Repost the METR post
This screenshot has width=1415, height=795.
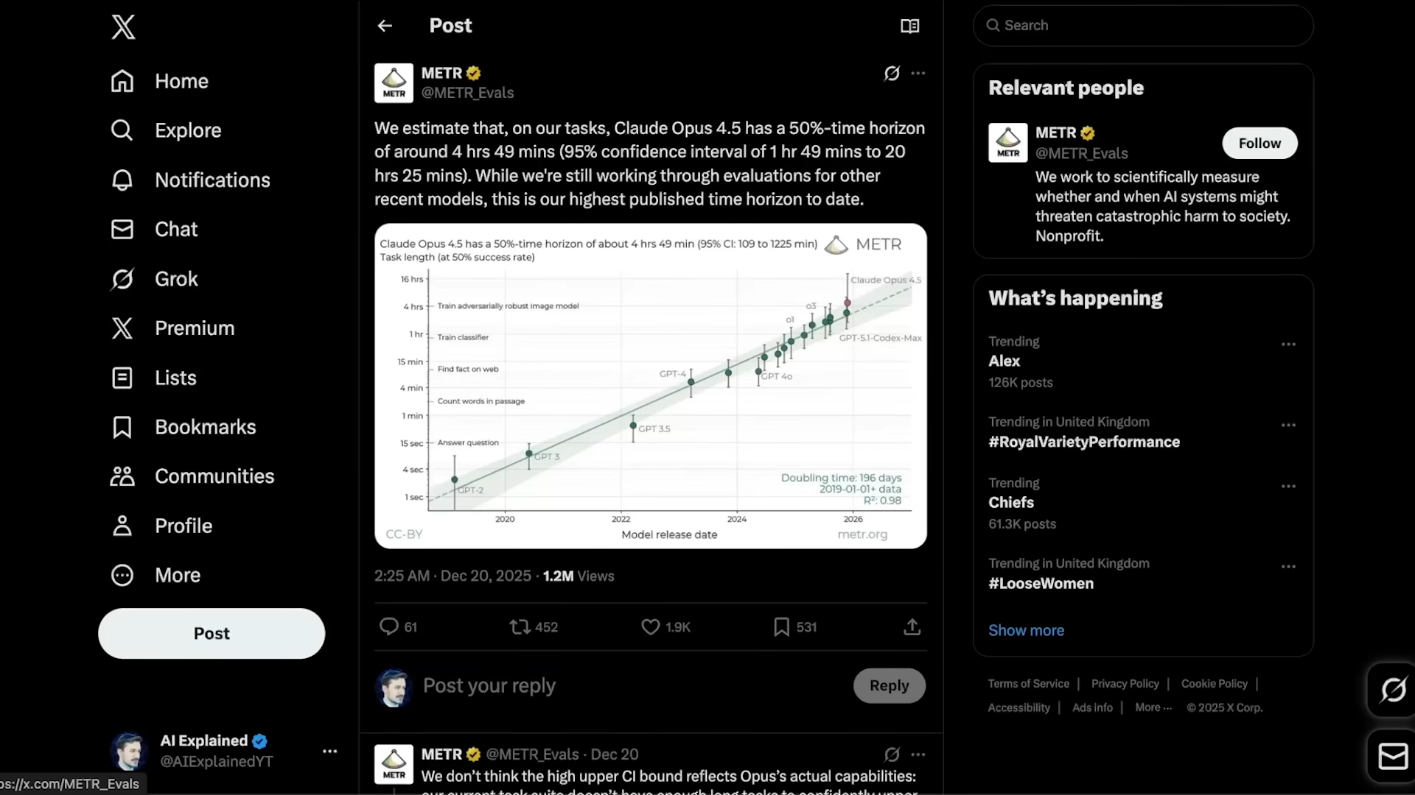tap(520, 627)
